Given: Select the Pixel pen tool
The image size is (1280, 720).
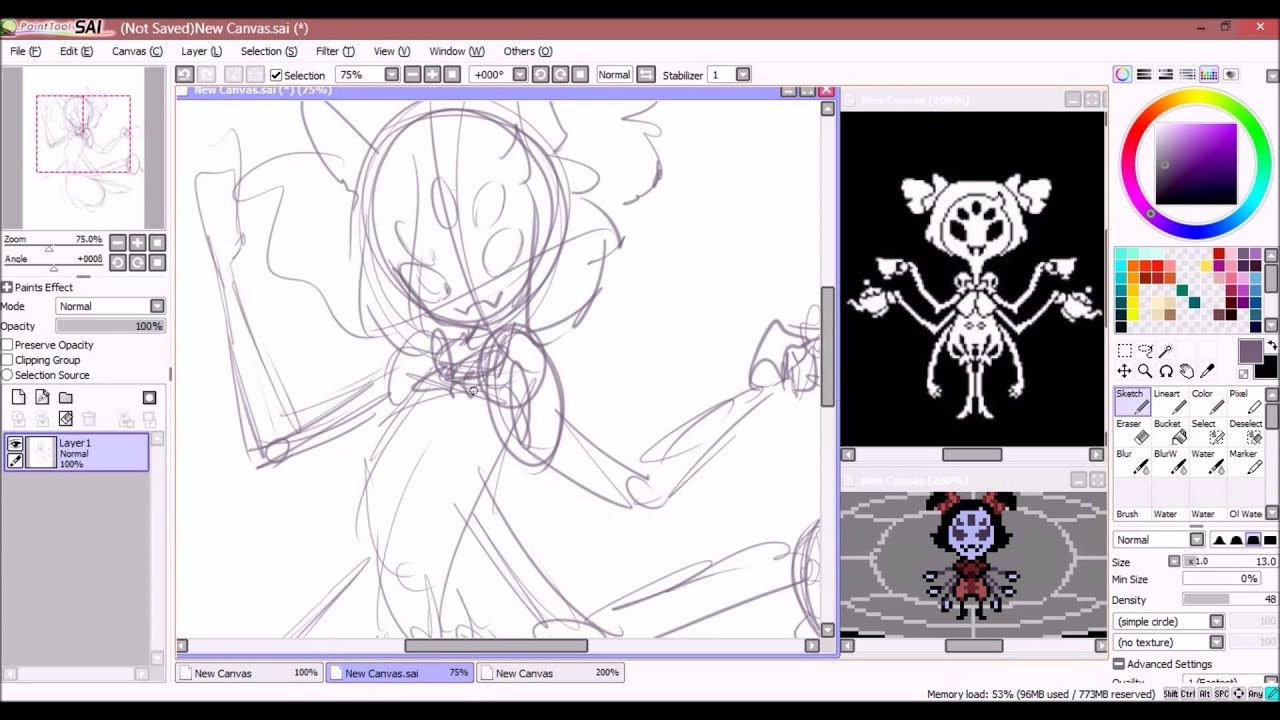Looking at the screenshot, I should [x=1246, y=401].
